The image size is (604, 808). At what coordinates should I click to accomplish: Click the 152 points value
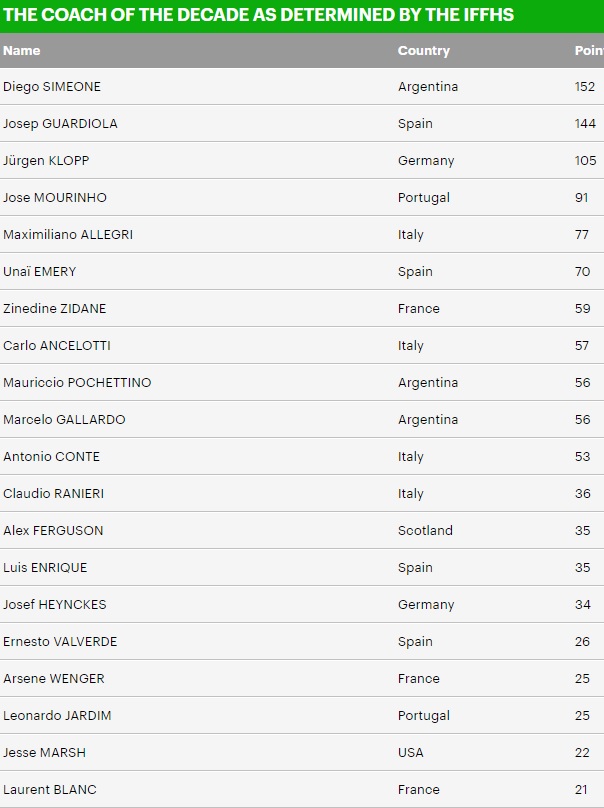click(585, 87)
